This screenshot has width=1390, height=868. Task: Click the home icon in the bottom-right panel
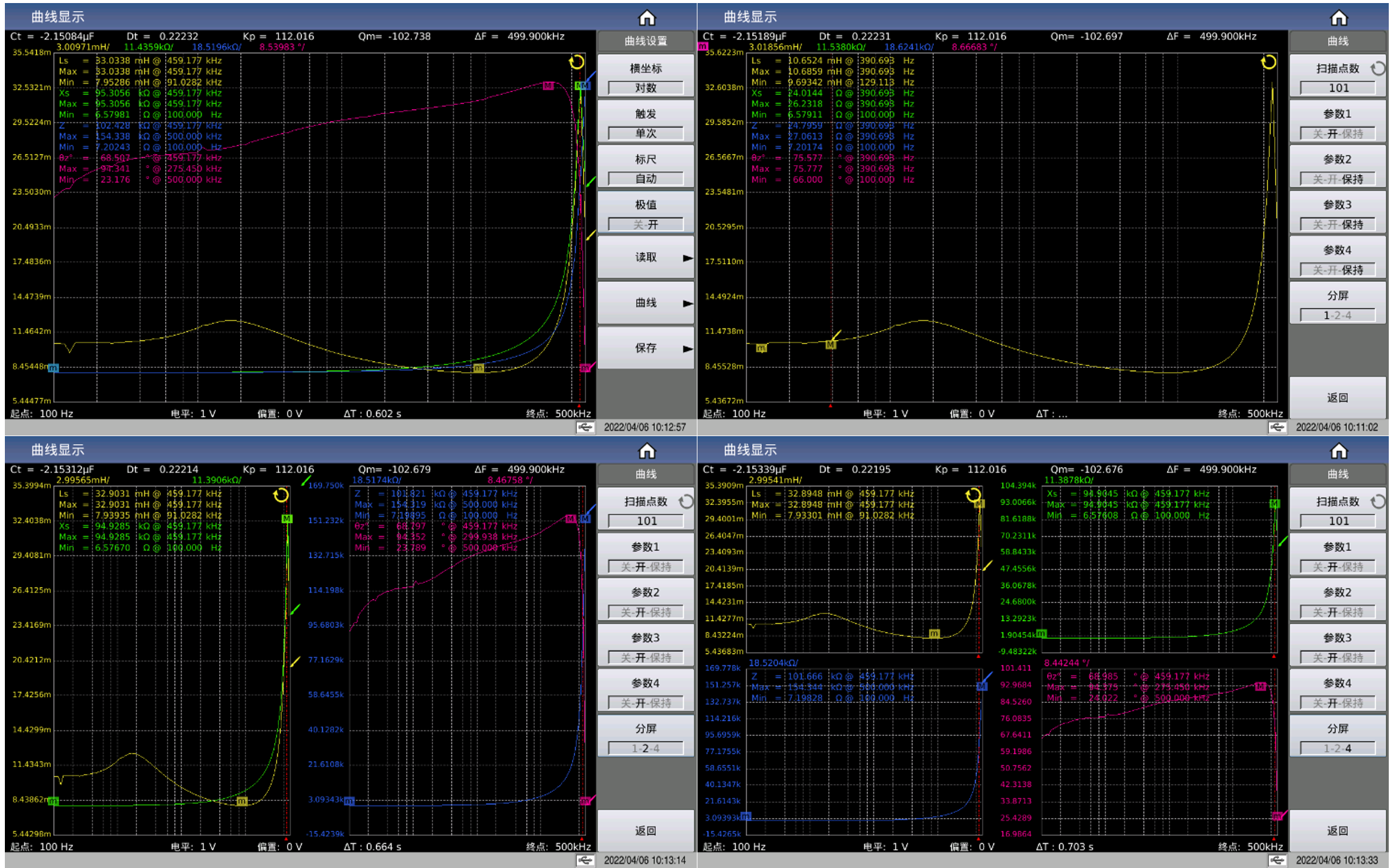(1338, 451)
